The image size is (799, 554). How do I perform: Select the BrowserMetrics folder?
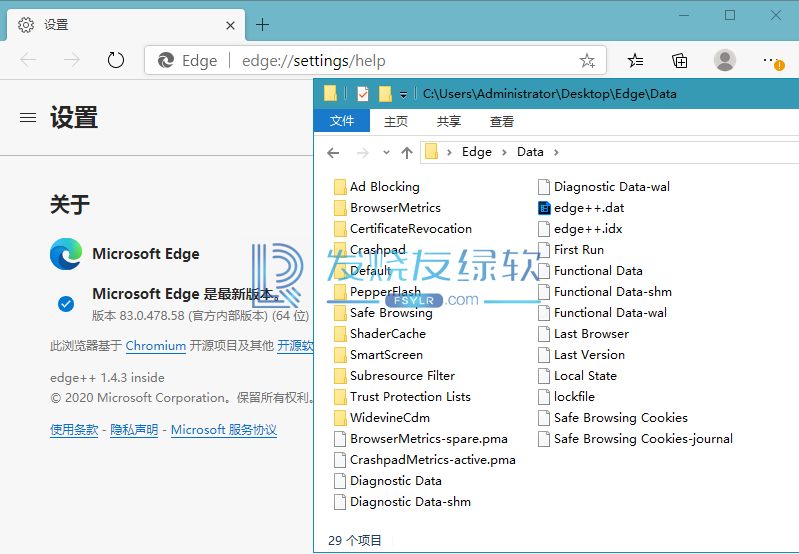pos(387,207)
